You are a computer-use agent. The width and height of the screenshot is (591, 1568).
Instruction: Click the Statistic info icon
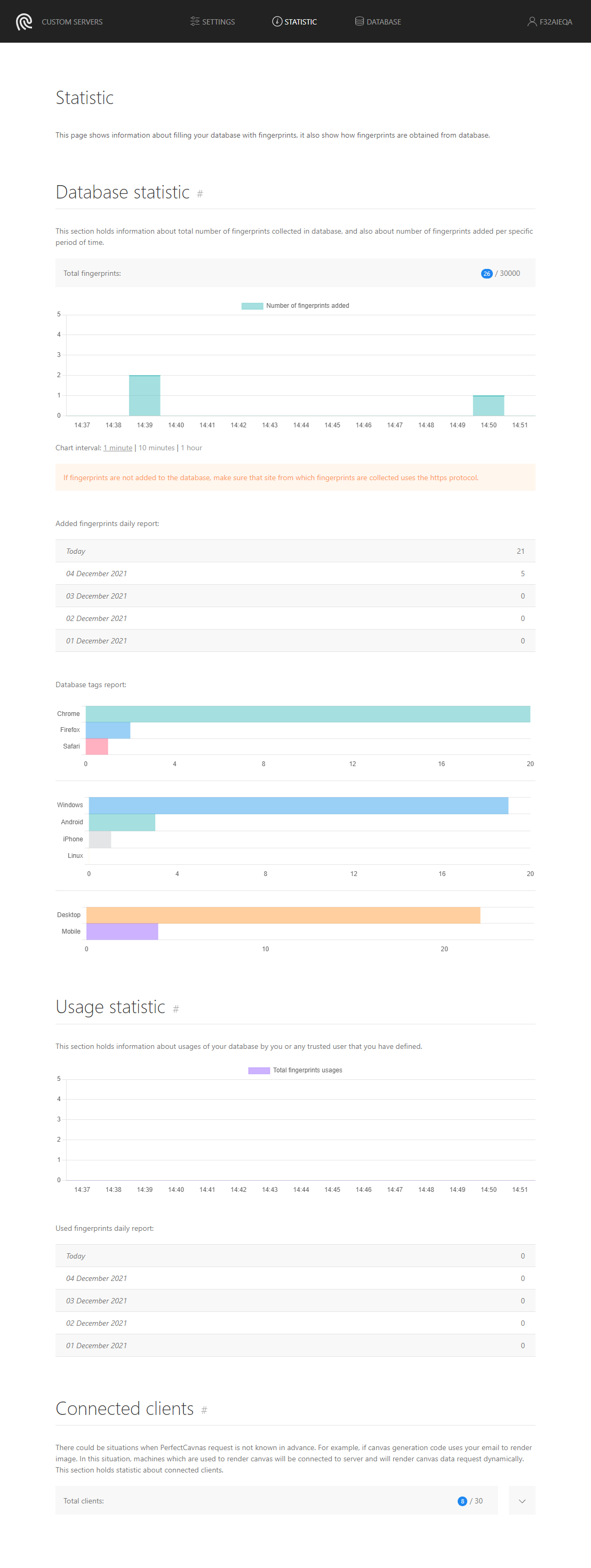[x=277, y=21]
